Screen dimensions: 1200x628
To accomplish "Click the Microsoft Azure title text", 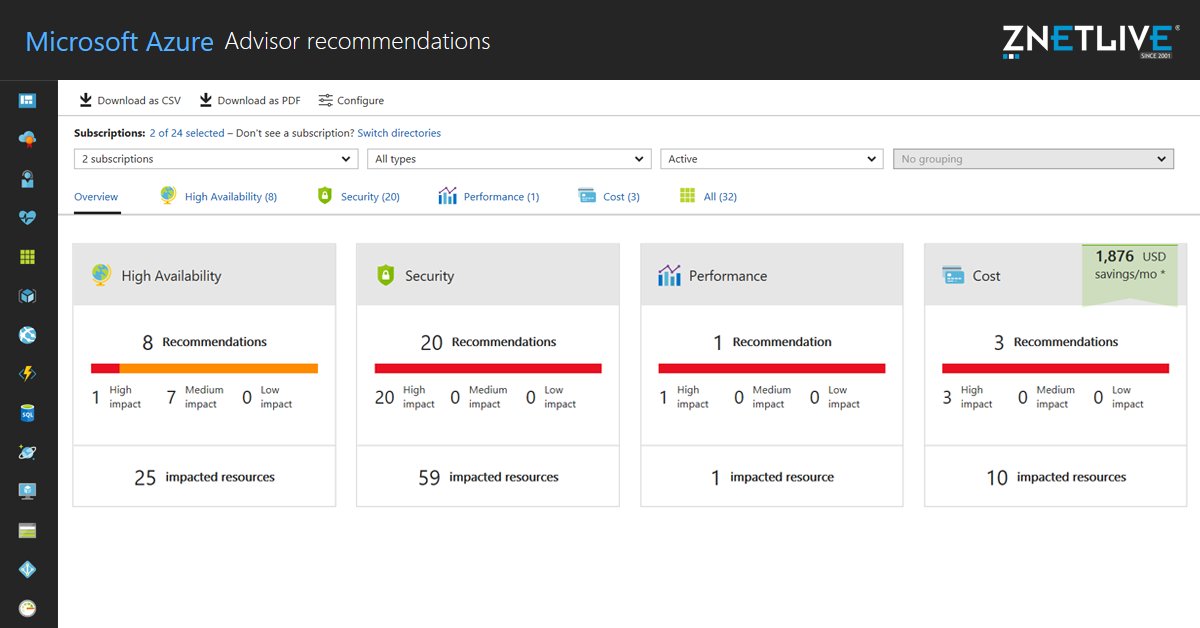I will coord(119,42).
